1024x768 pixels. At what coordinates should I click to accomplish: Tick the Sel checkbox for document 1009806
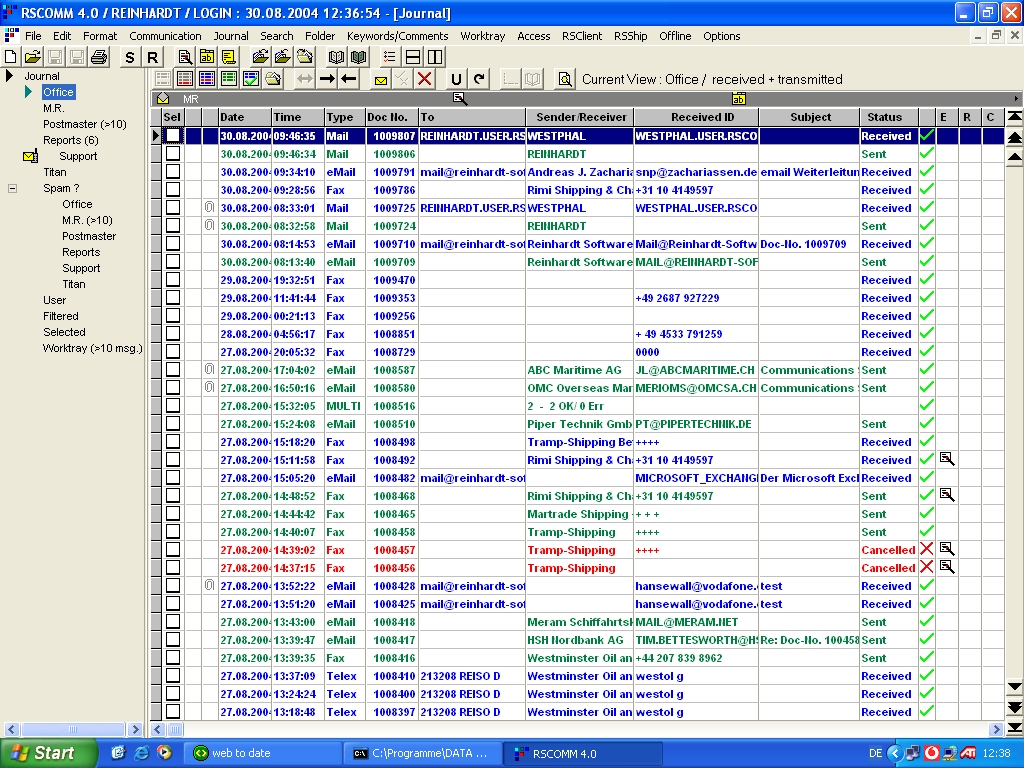pos(173,154)
